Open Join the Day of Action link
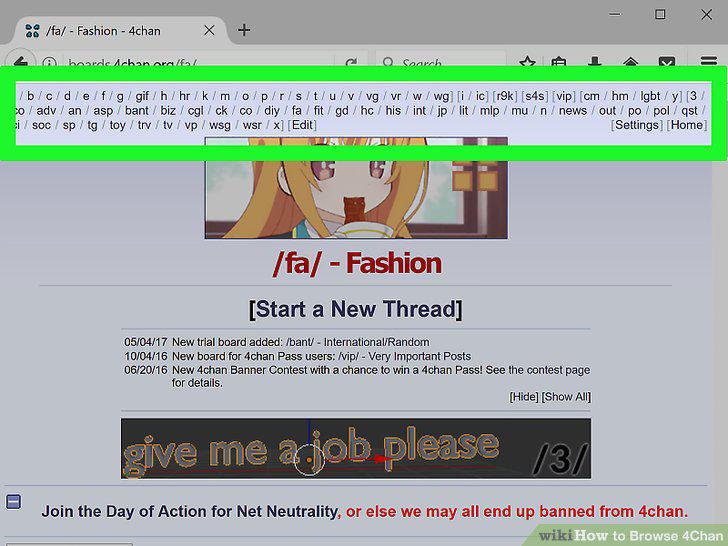The width and height of the screenshot is (728, 546). click(x=189, y=511)
